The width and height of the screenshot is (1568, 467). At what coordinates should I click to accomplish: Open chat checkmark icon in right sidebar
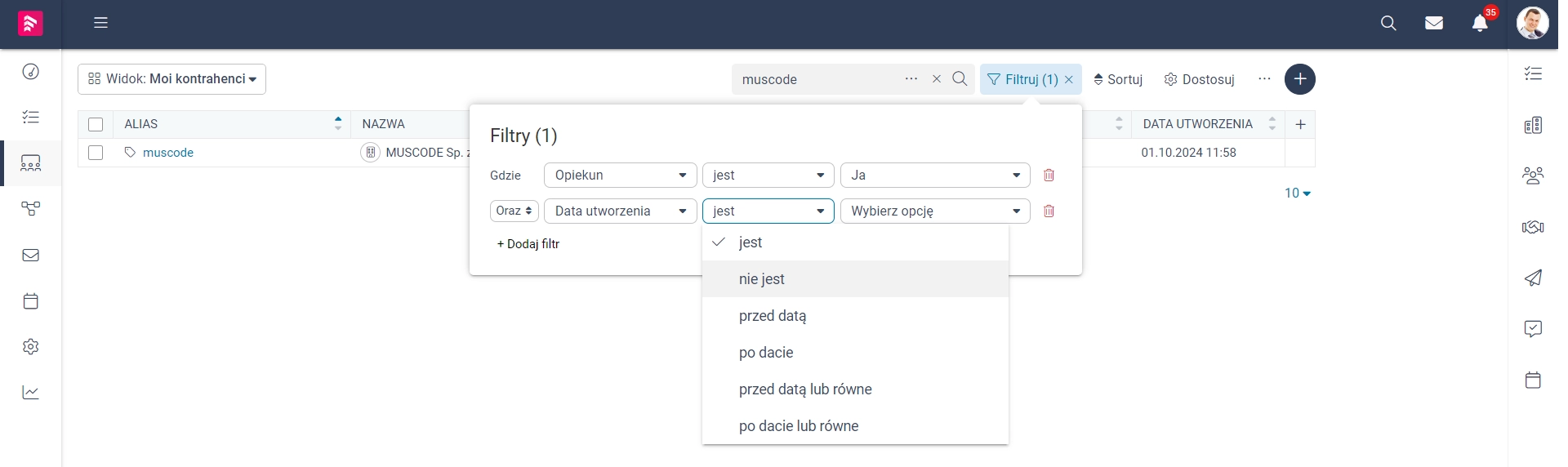coord(1533,328)
